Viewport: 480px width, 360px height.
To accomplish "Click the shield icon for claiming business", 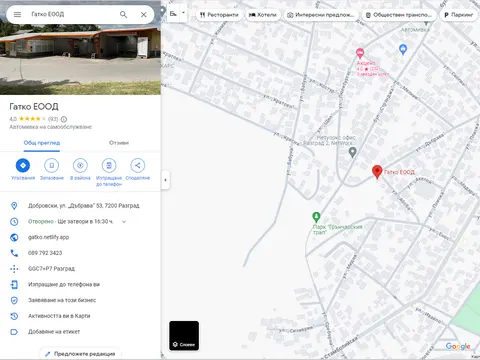I will pyautogui.click(x=14, y=300).
